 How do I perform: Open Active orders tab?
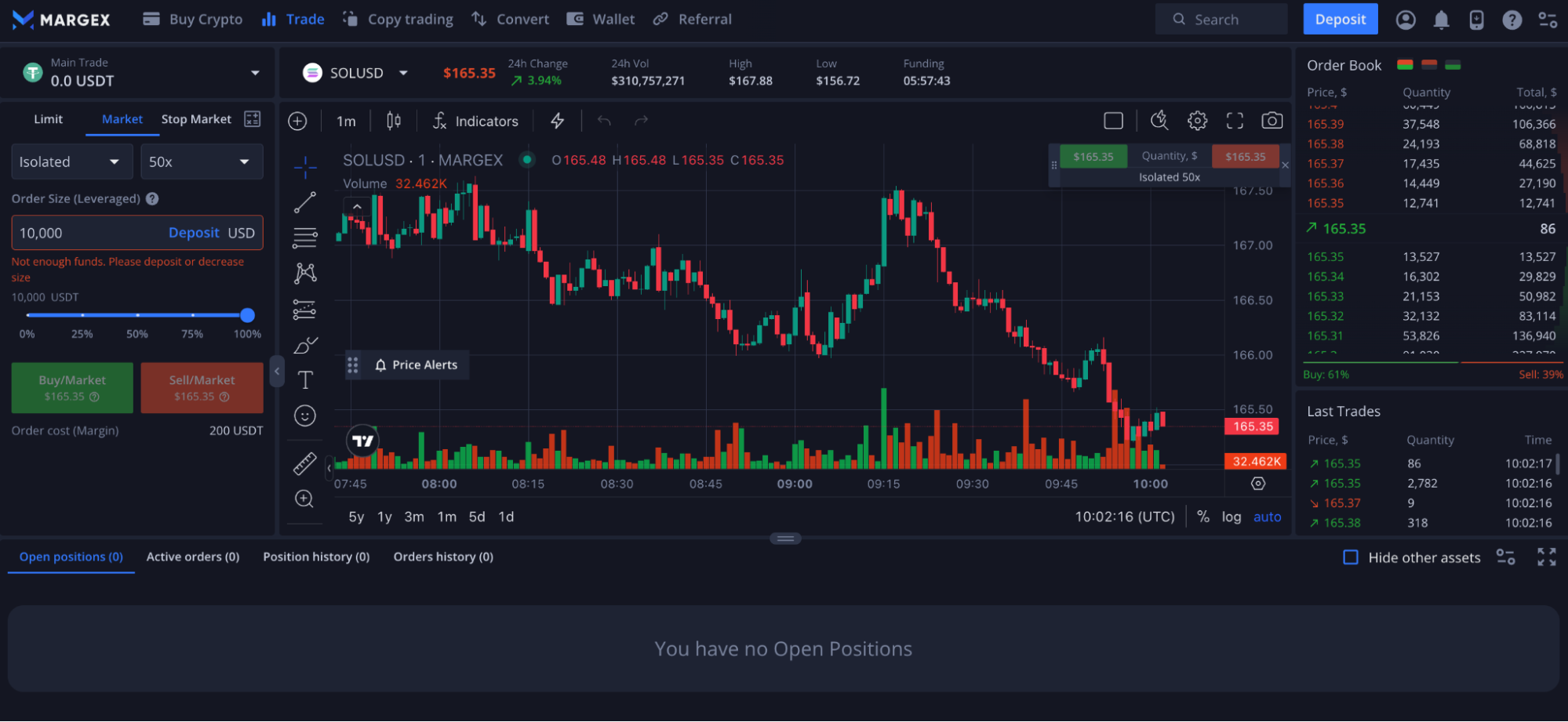[193, 557]
